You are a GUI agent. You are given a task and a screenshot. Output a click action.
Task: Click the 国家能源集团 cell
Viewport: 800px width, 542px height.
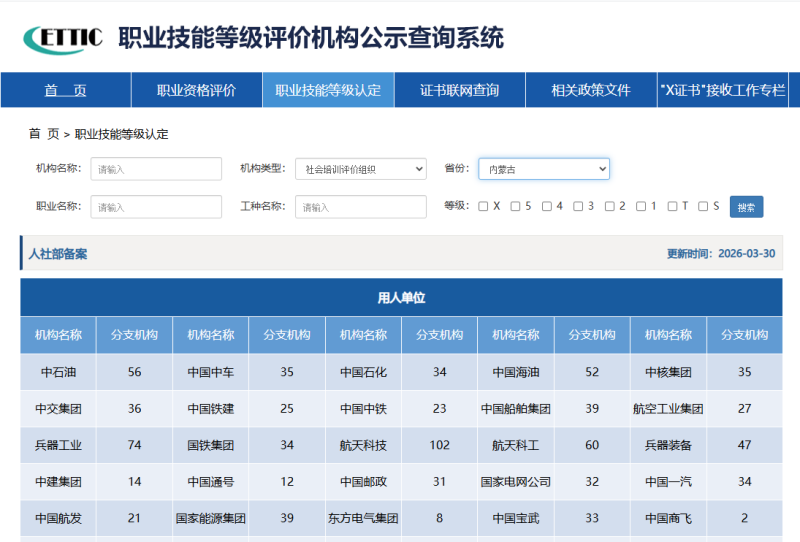tap(211, 519)
